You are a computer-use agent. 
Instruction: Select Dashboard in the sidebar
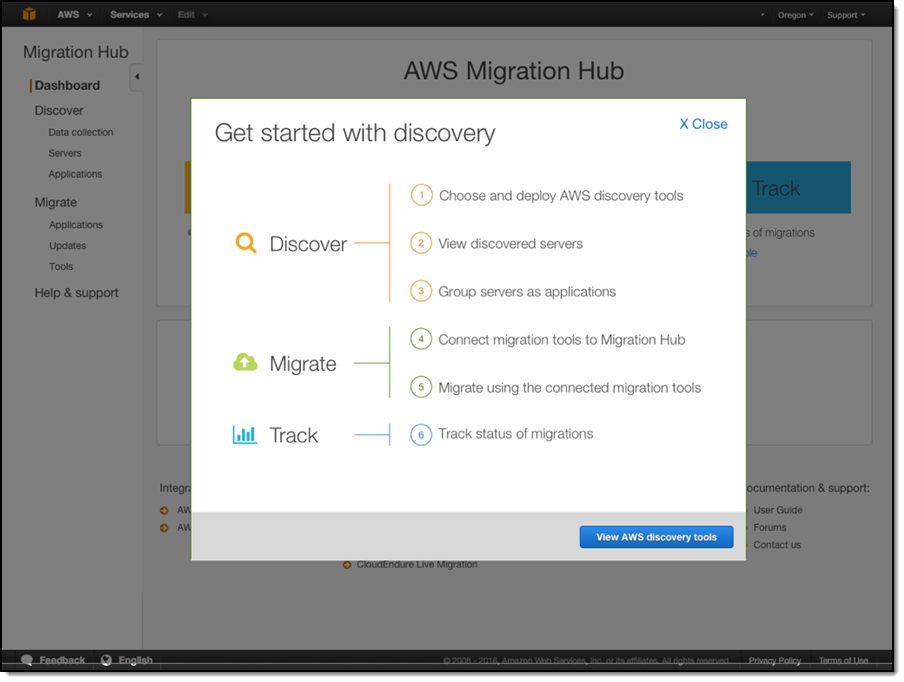[x=67, y=85]
